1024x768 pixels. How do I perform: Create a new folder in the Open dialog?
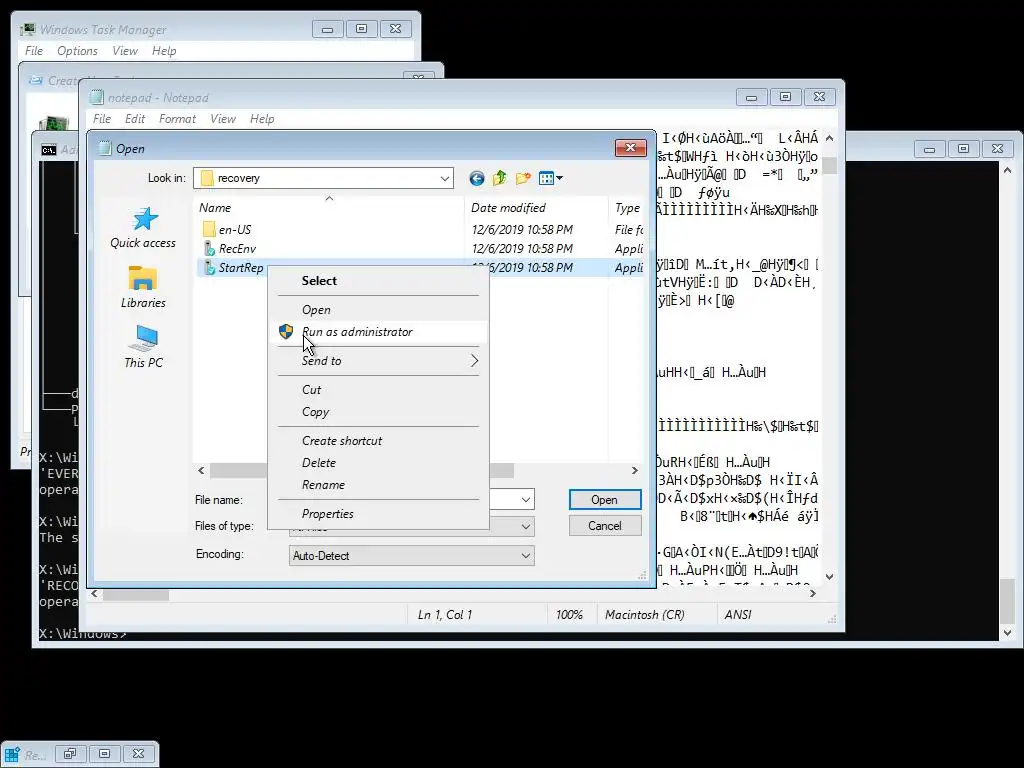523,178
